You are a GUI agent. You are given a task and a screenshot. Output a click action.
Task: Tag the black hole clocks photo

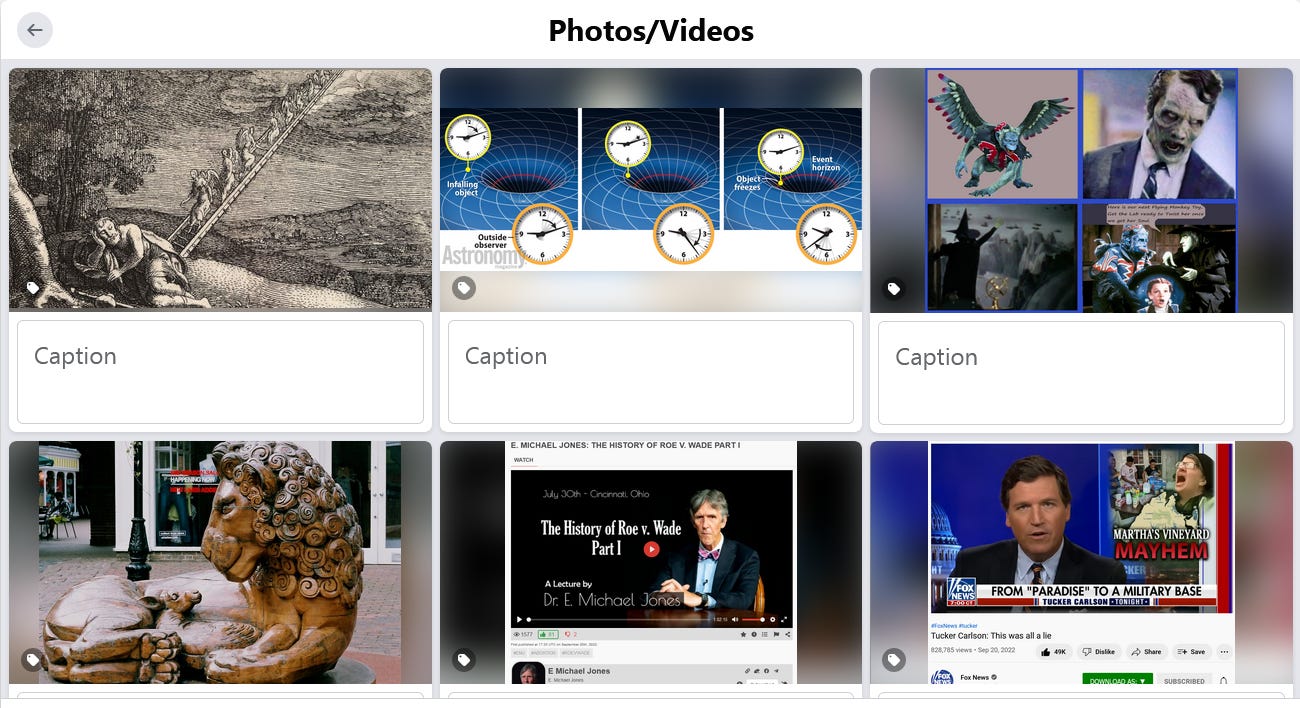click(463, 288)
